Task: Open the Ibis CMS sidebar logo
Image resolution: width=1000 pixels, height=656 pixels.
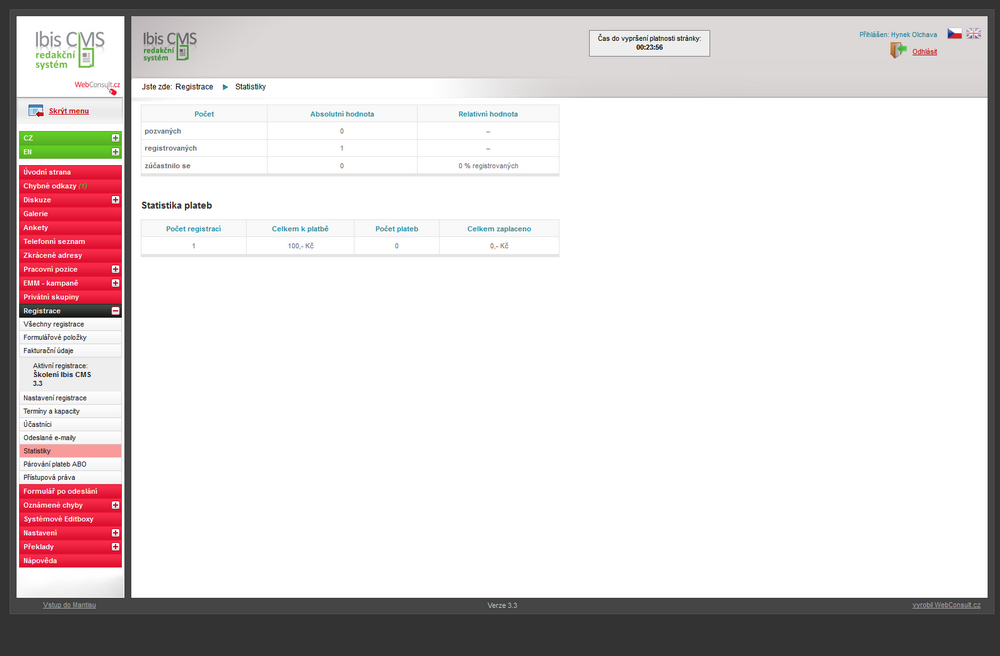Action: click(x=70, y=50)
